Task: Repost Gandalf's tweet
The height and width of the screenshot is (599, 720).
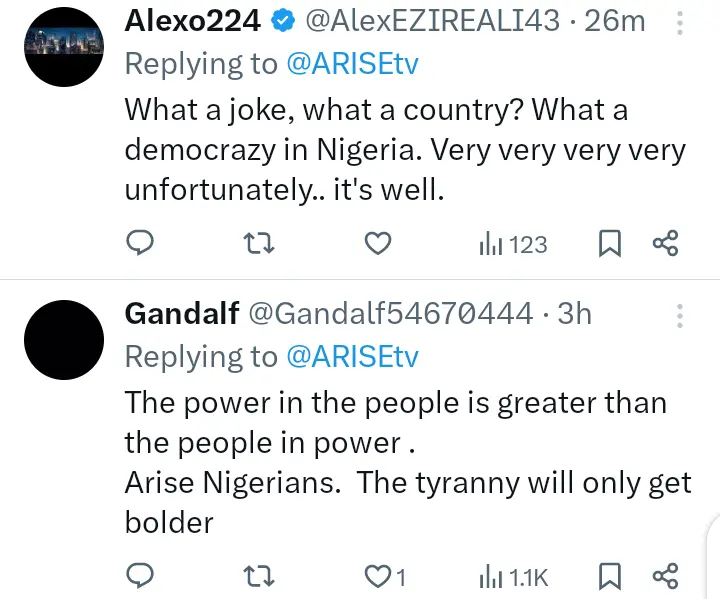Action: tap(259, 575)
